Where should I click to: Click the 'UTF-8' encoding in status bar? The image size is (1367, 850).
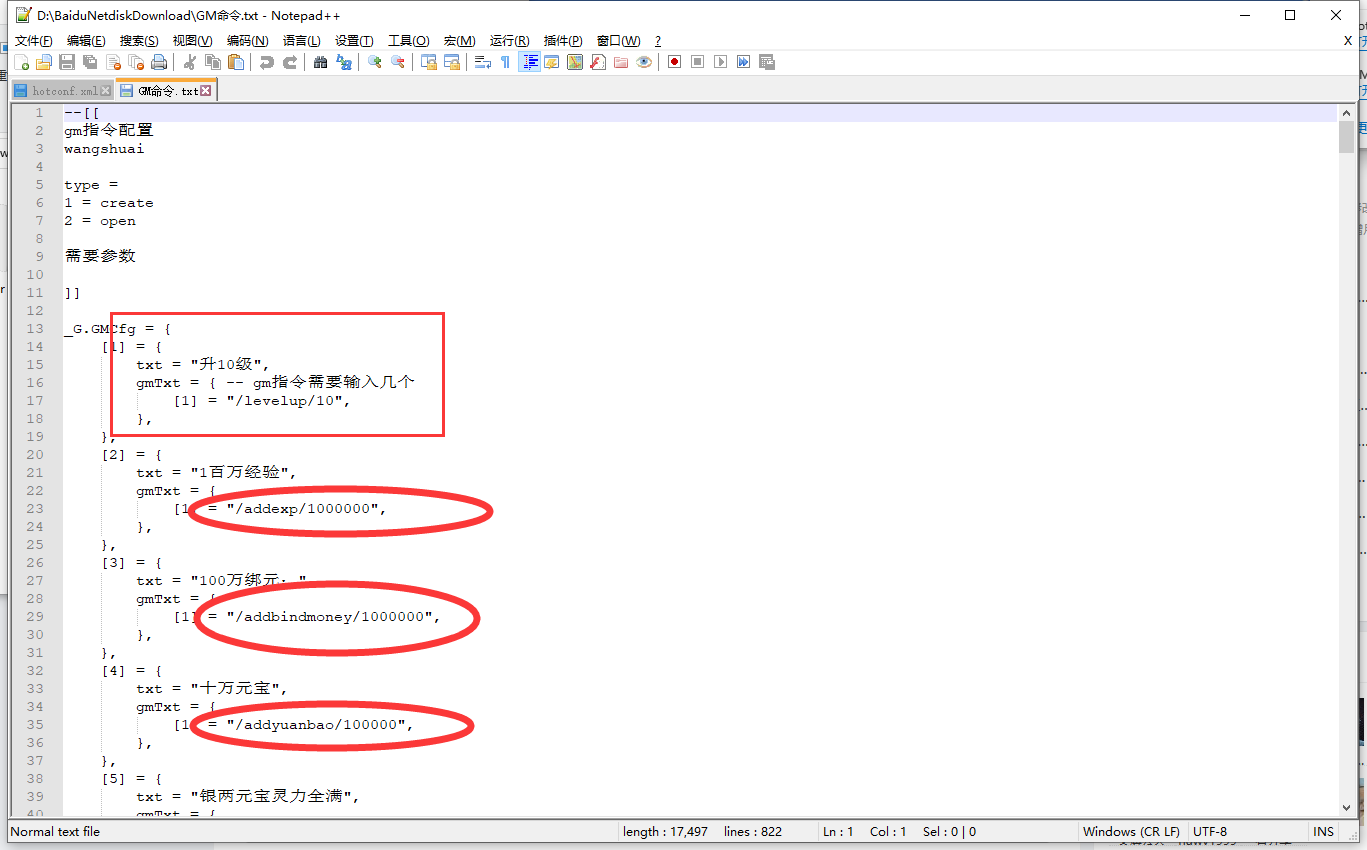[1209, 832]
